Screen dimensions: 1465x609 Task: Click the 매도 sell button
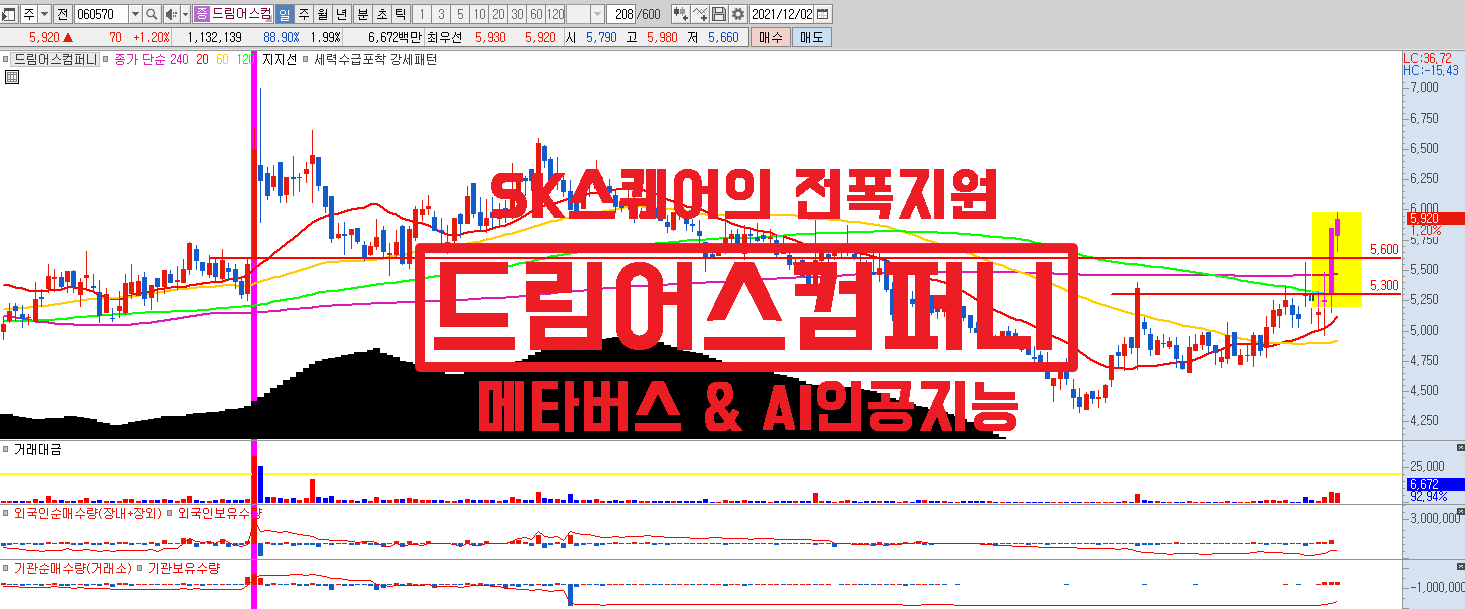811,37
